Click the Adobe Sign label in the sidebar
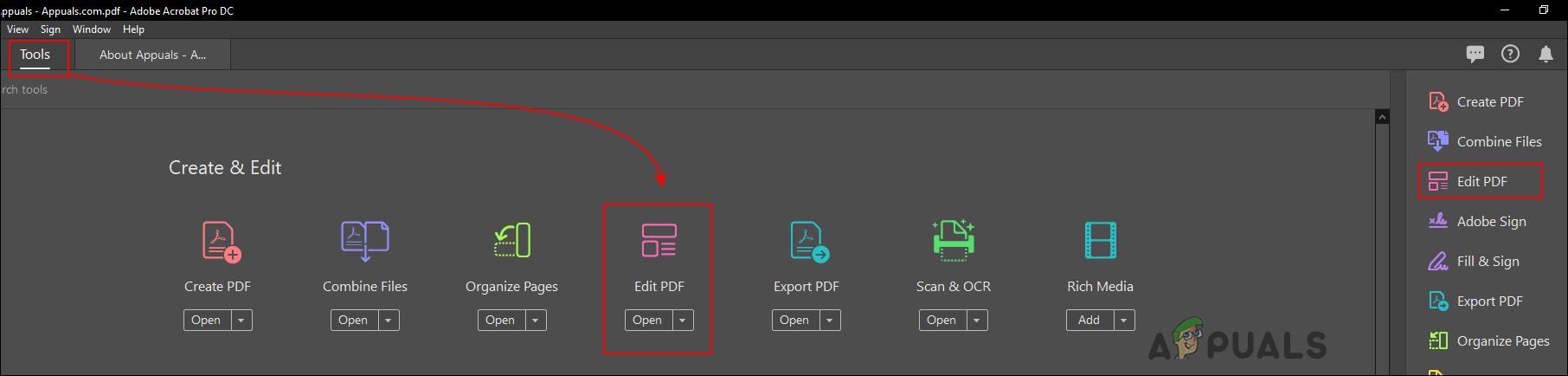Viewport: 1568px width, 376px height. click(x=1491, y=221)
